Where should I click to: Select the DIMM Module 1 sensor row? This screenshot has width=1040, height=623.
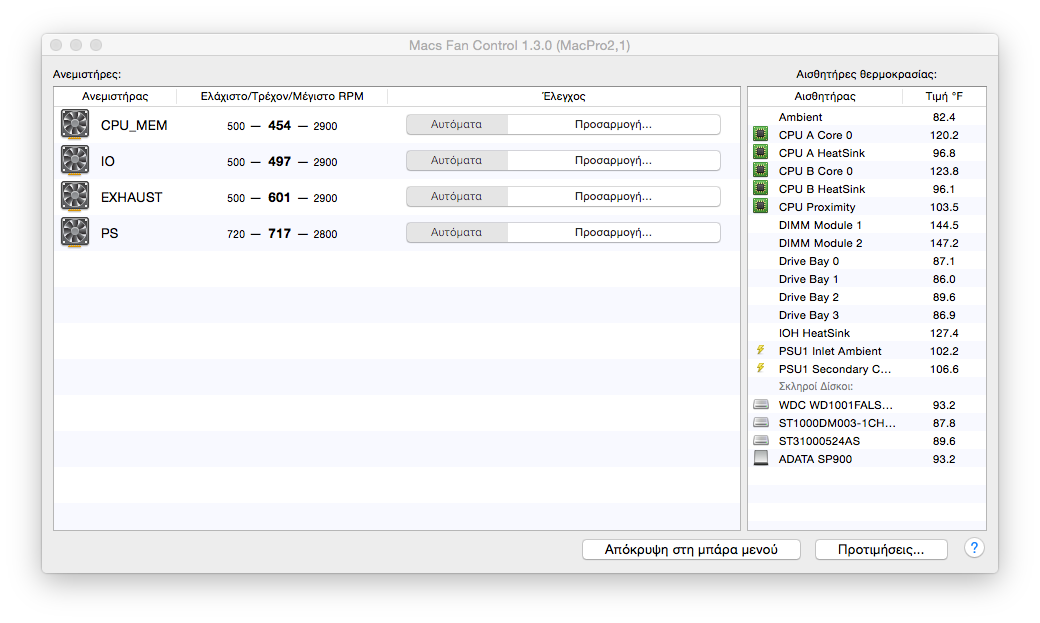pos(867,225)
